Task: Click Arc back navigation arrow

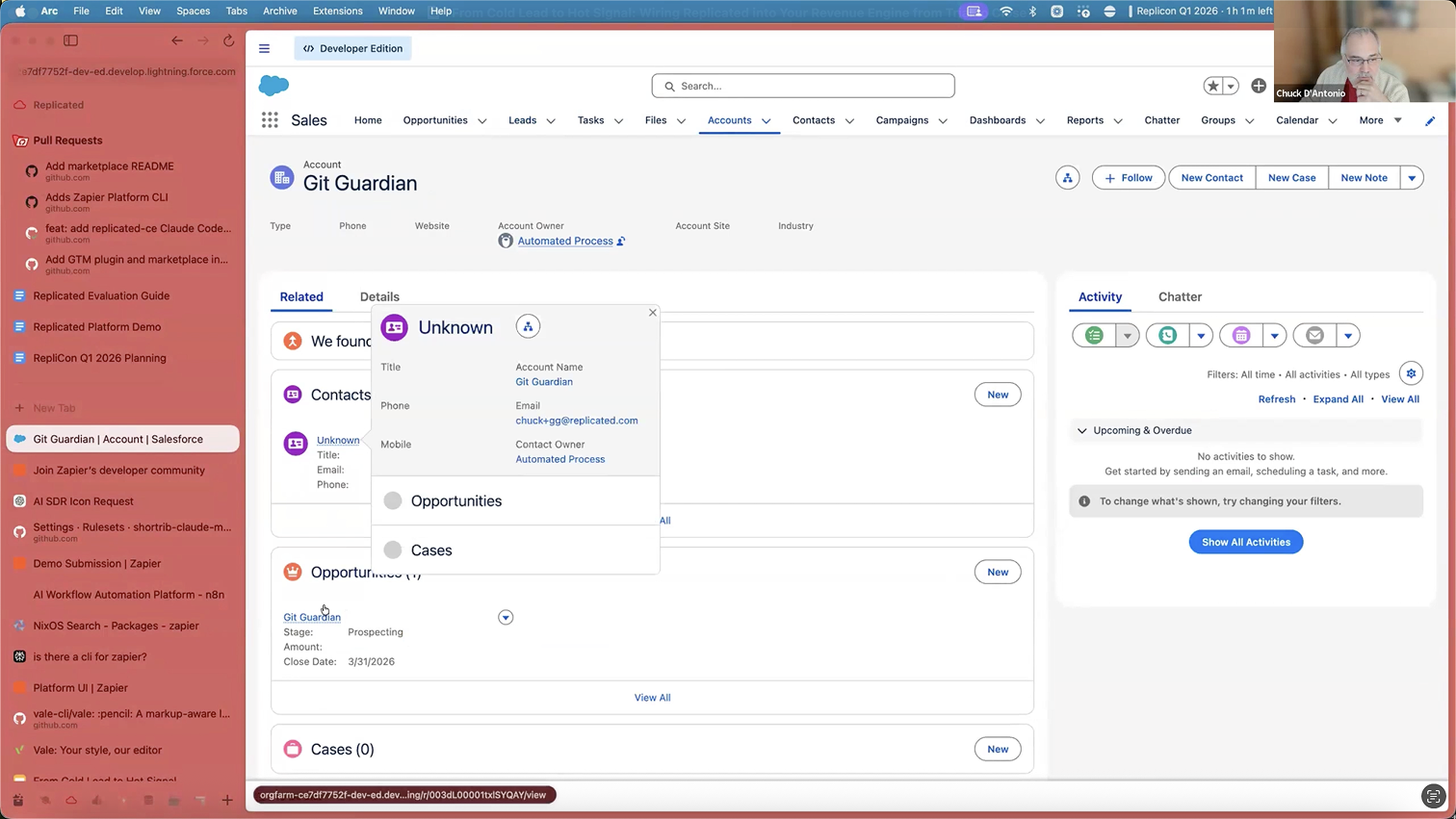Action: [177, 40]
